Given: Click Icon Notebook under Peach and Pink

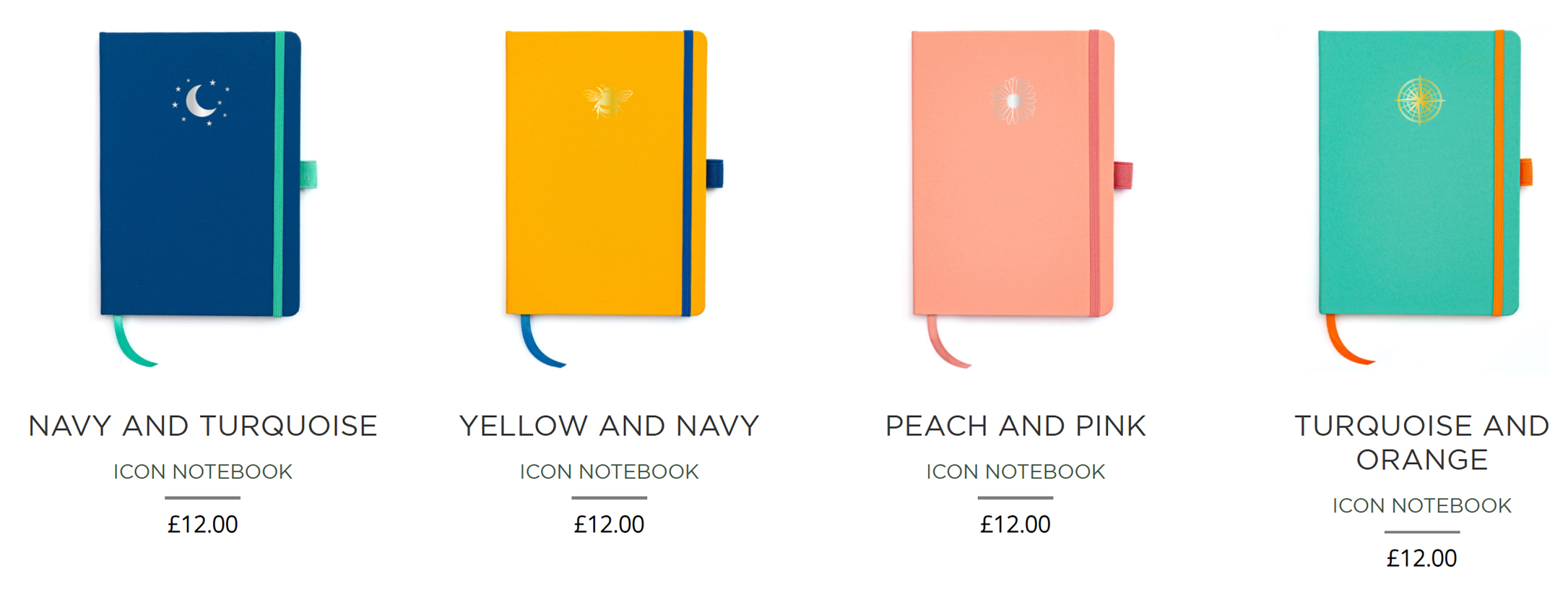Looking at the screenshot, I should pos(1015,472).
